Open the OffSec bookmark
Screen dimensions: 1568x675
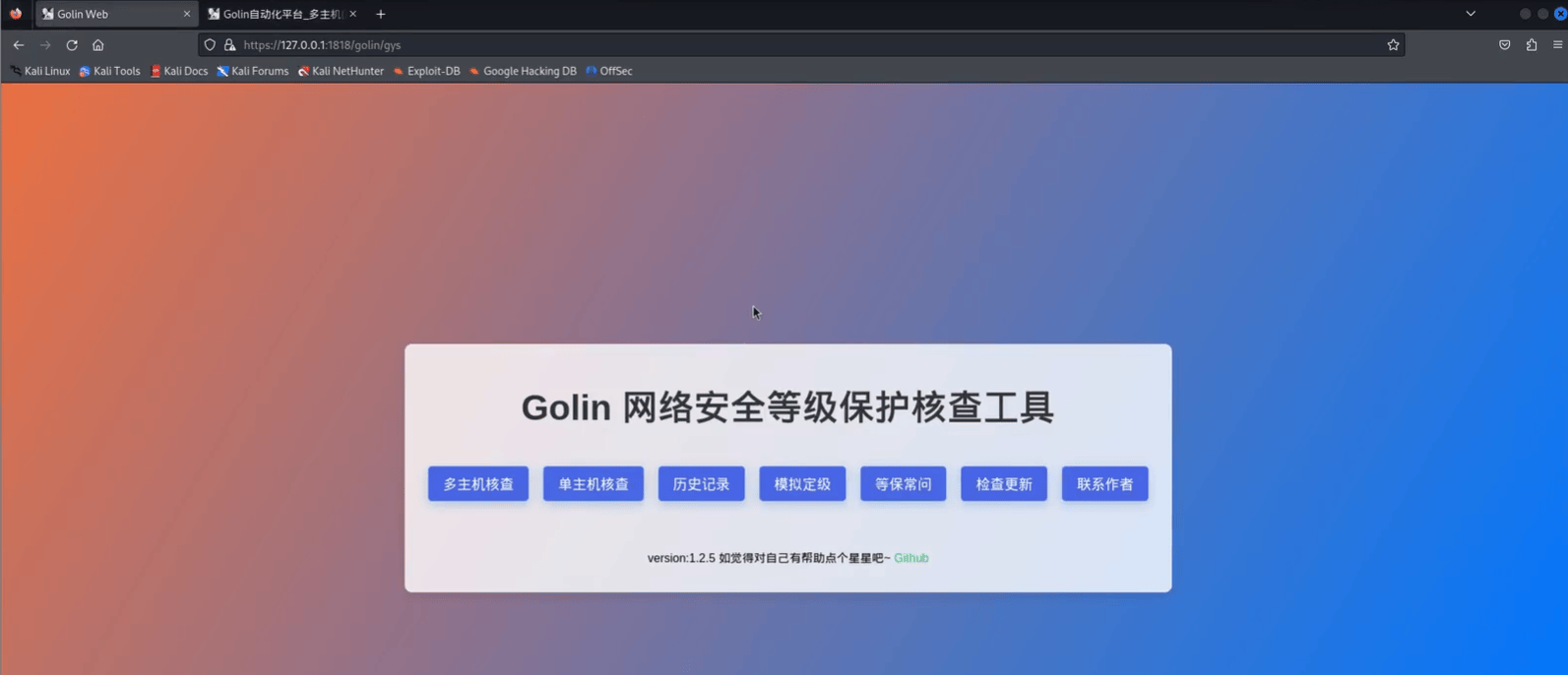[609, 71]
